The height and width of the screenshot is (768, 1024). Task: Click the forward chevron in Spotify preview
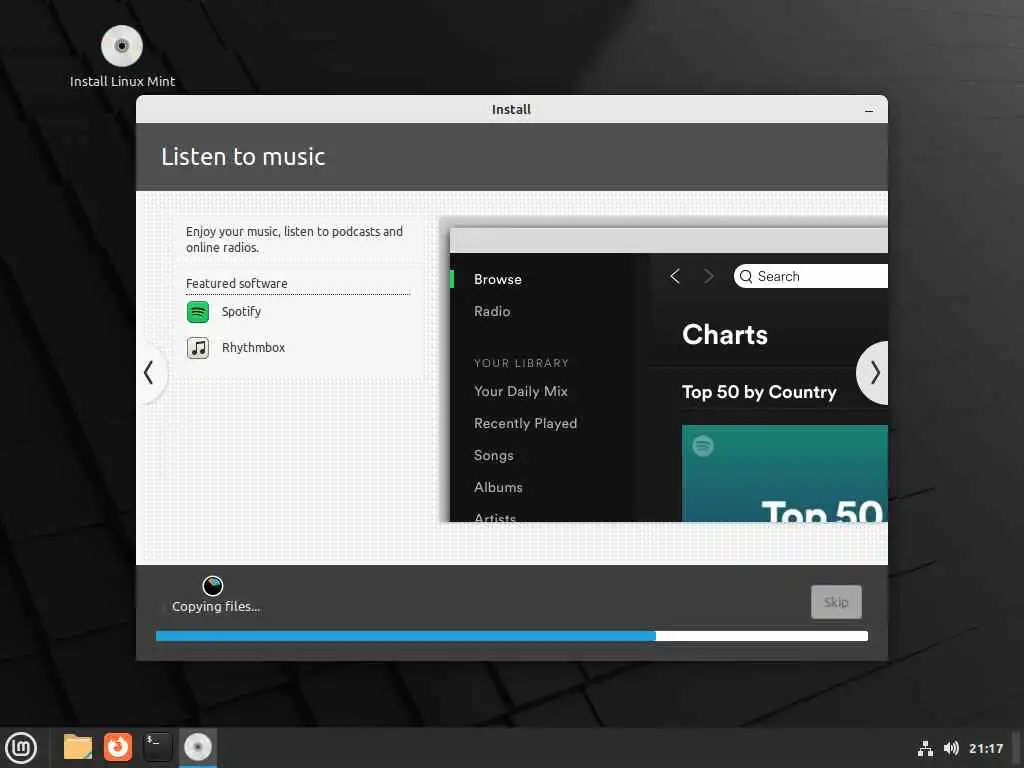[709, 276]
